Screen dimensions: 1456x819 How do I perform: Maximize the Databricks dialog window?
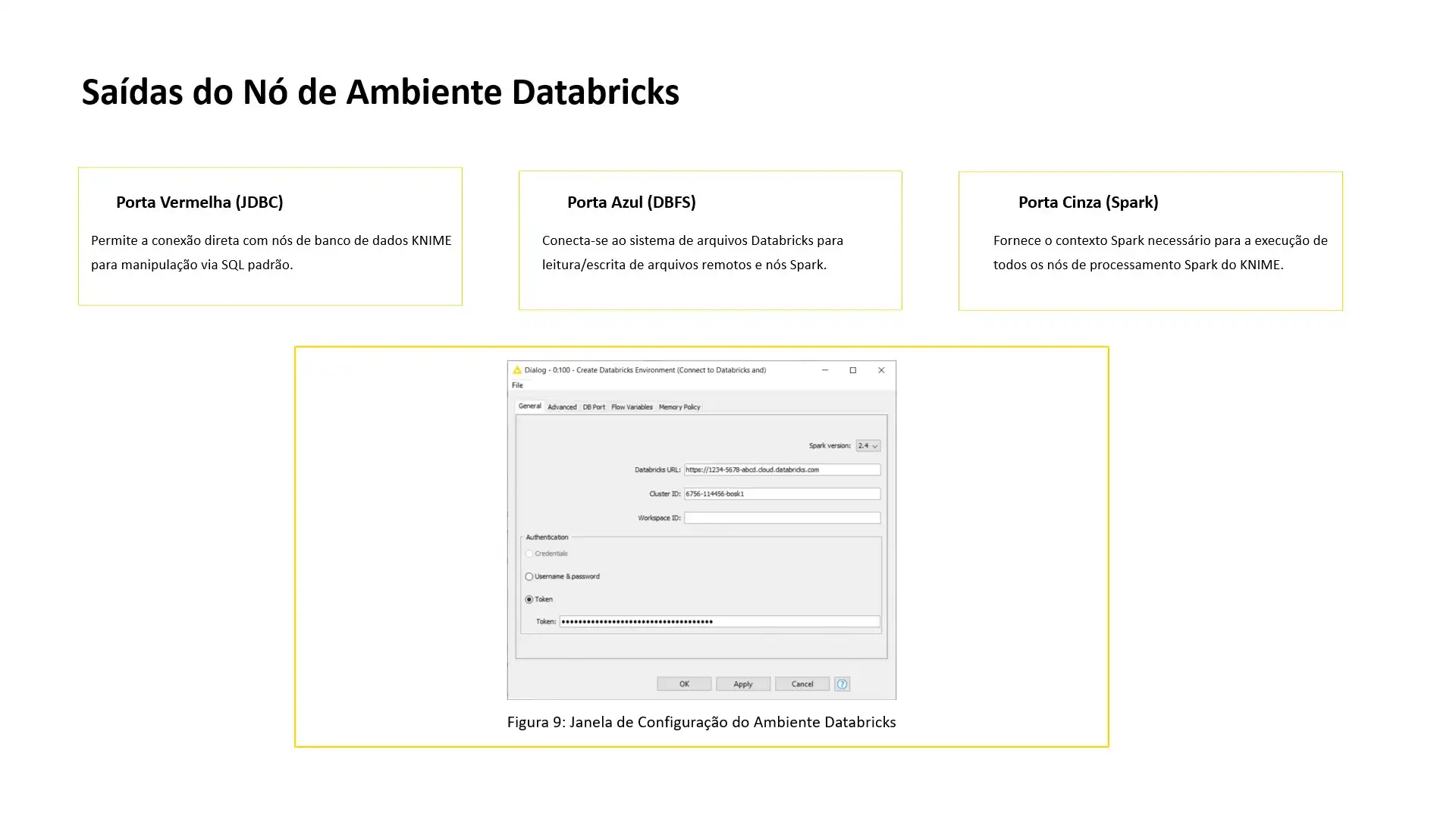click(x=853, y=370)
